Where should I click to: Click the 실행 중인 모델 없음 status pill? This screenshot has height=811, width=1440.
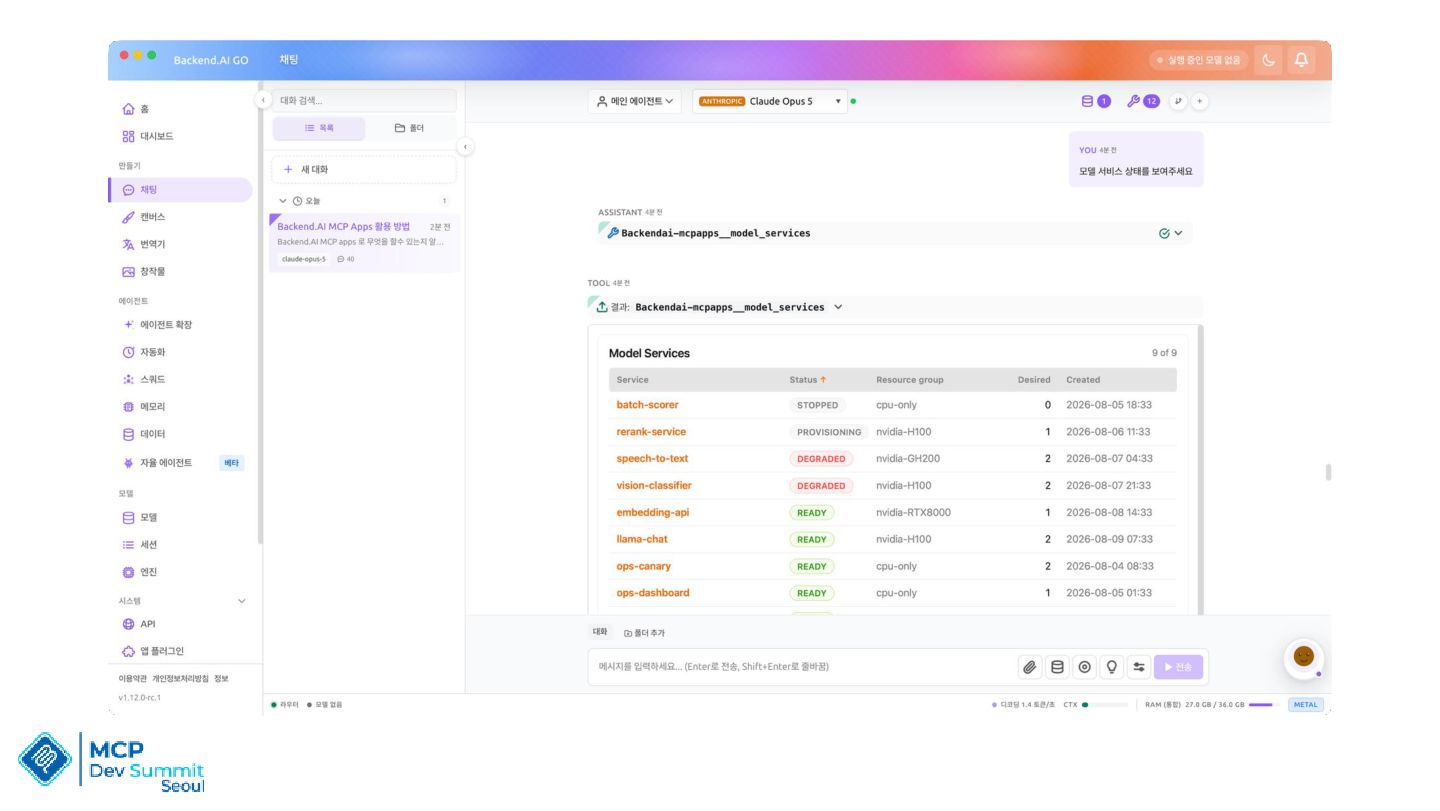(x=1199, y=60)
